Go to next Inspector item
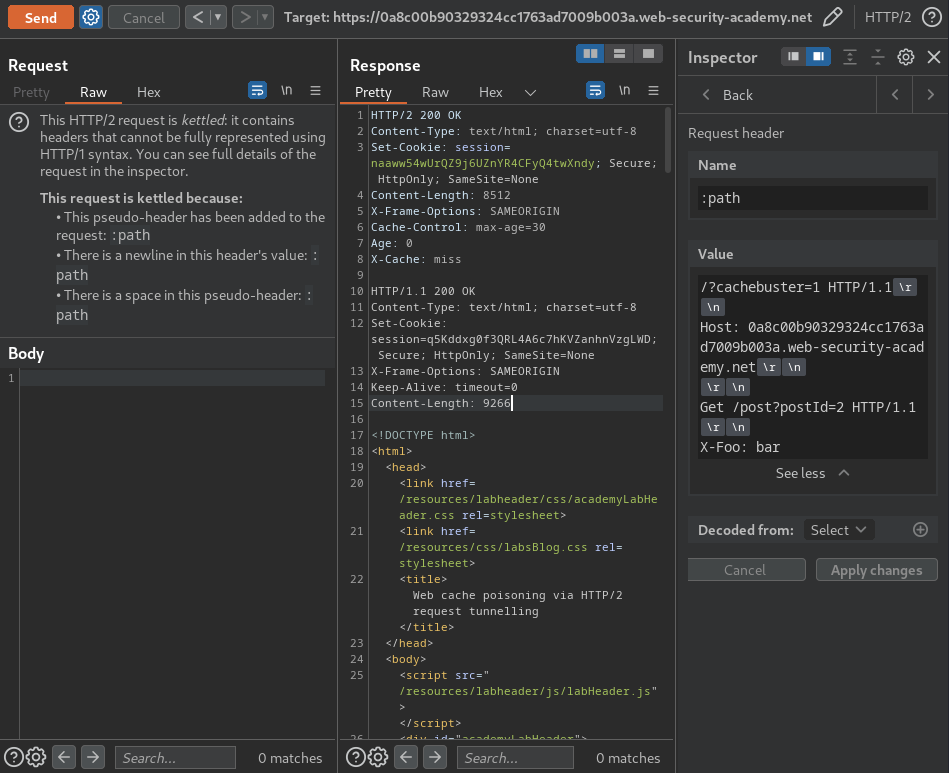Viewport: 949px width, 773px height. [x=930, y=95]
